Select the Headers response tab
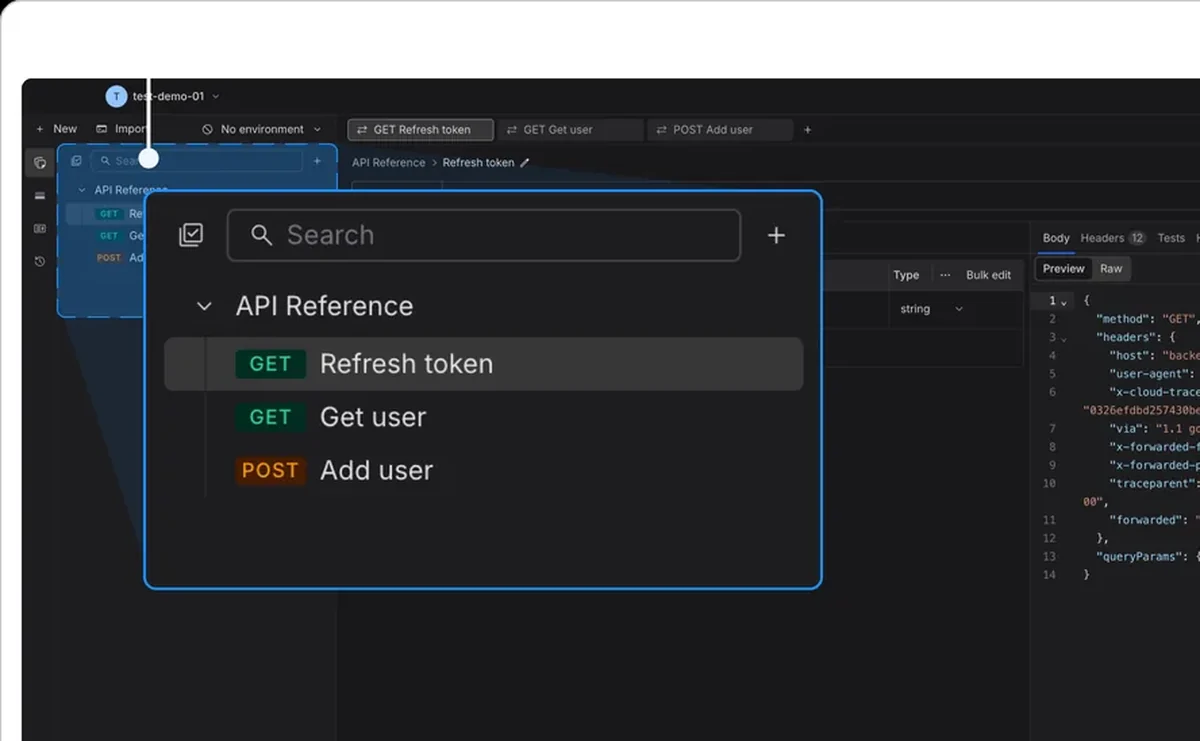 [1112, 238]
